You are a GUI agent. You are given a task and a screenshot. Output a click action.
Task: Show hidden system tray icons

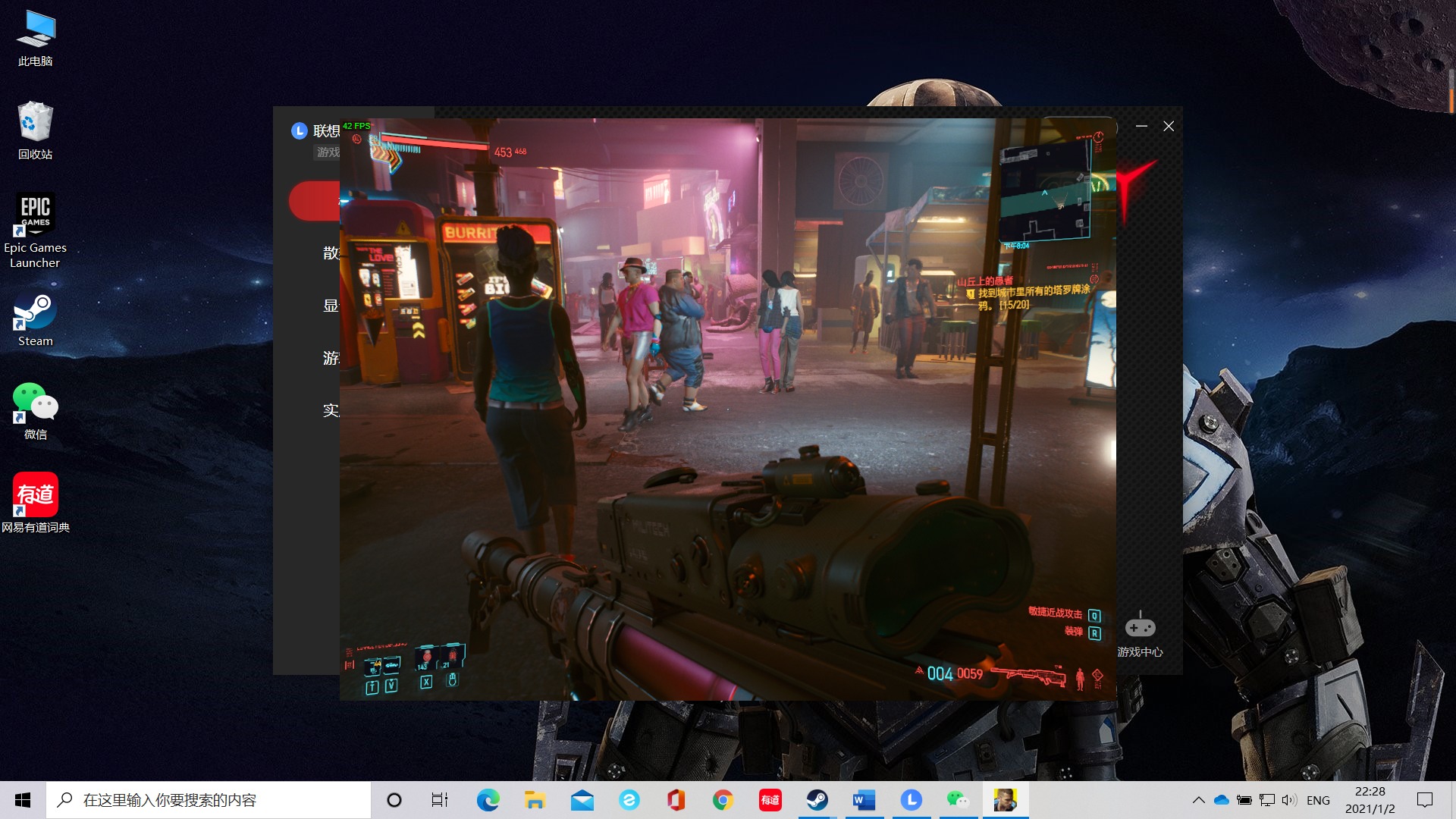pos(1198,800)
